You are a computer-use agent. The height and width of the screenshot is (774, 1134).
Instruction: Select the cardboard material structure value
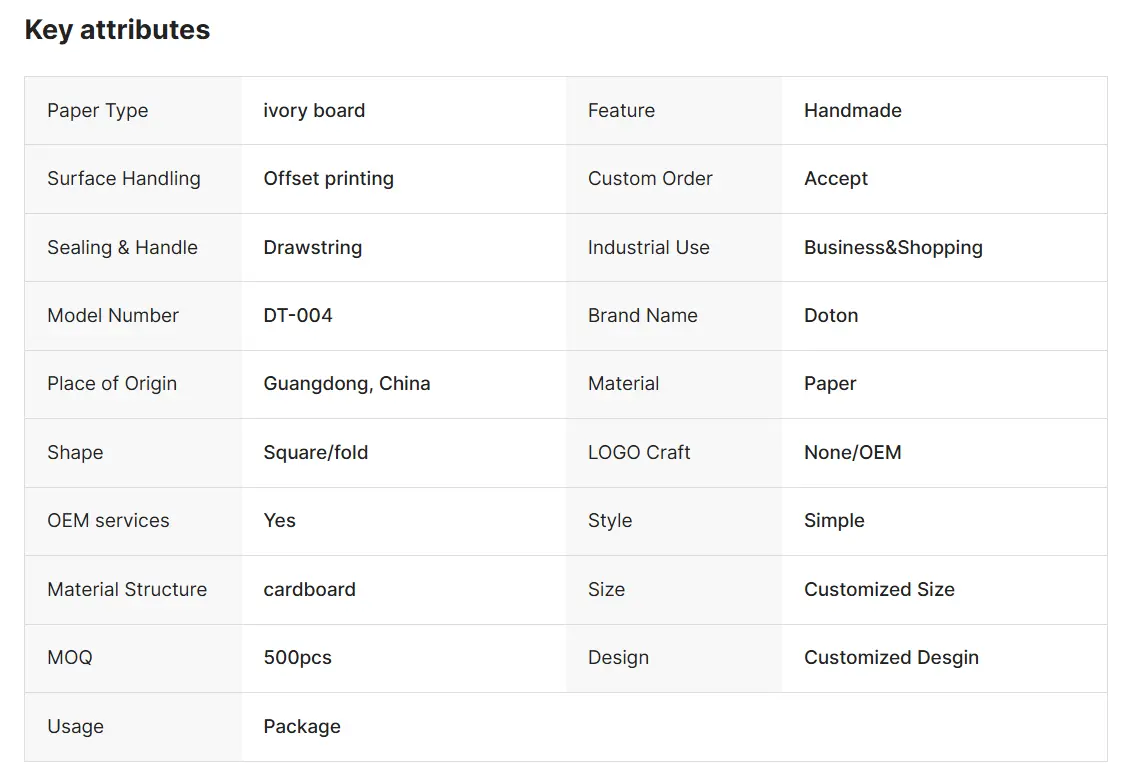click(310, 589)
